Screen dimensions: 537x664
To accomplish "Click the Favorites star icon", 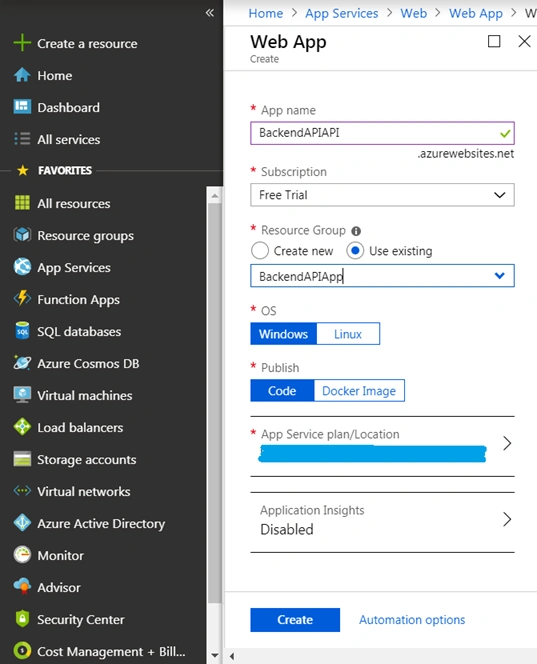I will point(22,170).
